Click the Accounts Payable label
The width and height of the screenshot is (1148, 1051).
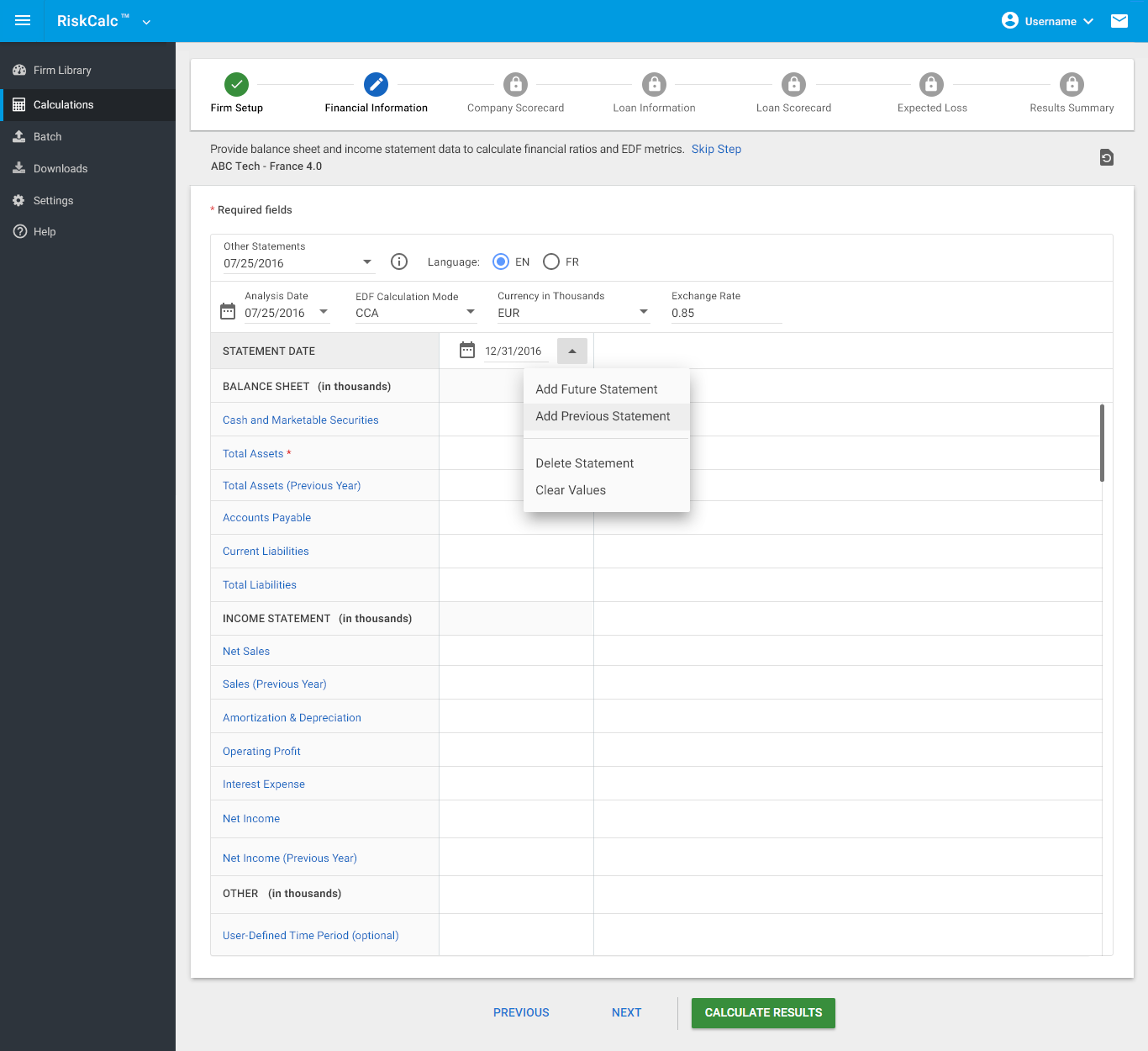coord(266,517)
